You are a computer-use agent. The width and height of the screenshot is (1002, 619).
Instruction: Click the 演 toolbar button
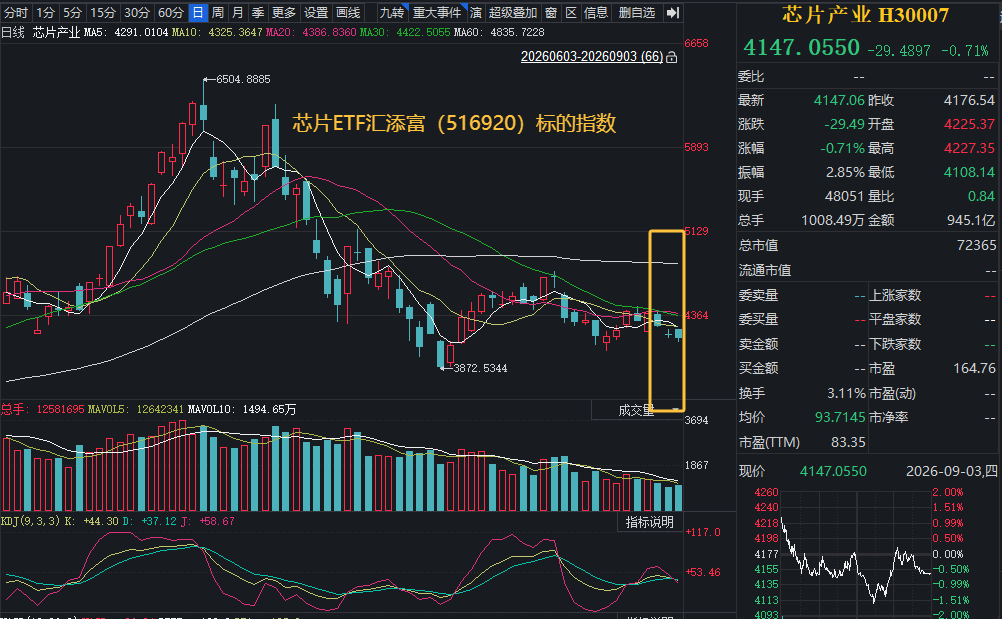tap(475, 12)
